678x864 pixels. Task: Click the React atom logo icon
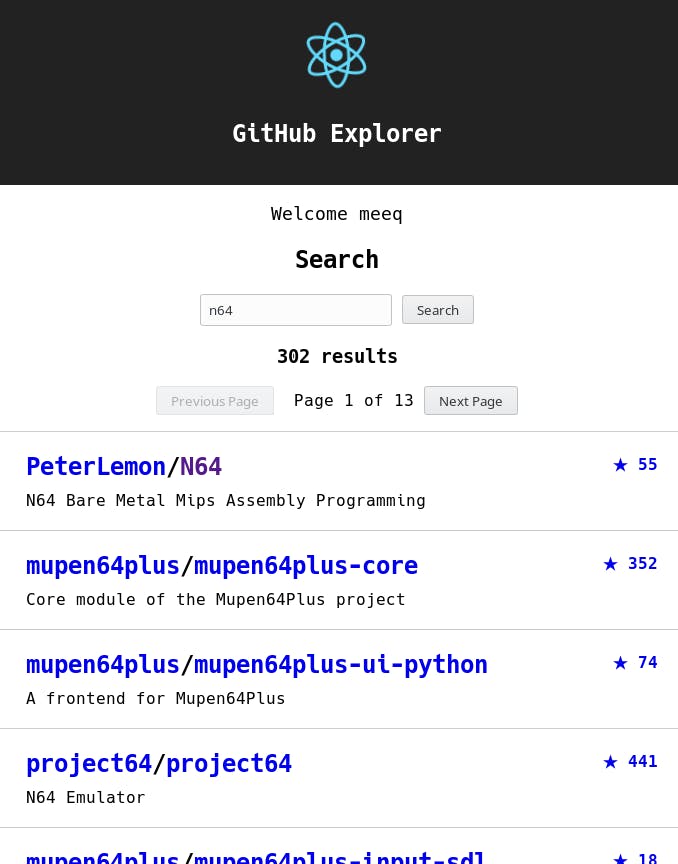337,55
